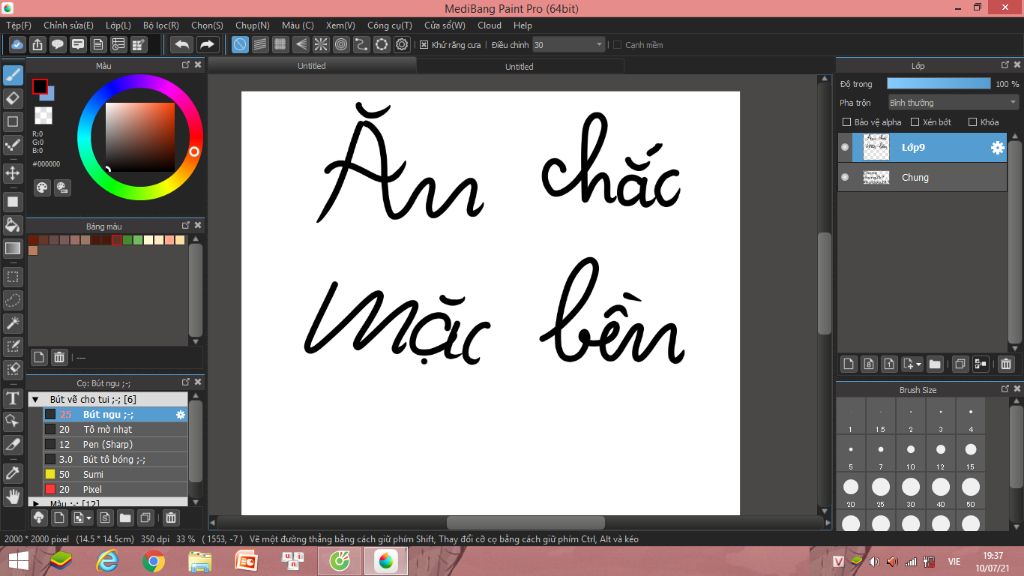
Task: Select the Brush tool in left toolbar
Action: click(x=12, y=76)
